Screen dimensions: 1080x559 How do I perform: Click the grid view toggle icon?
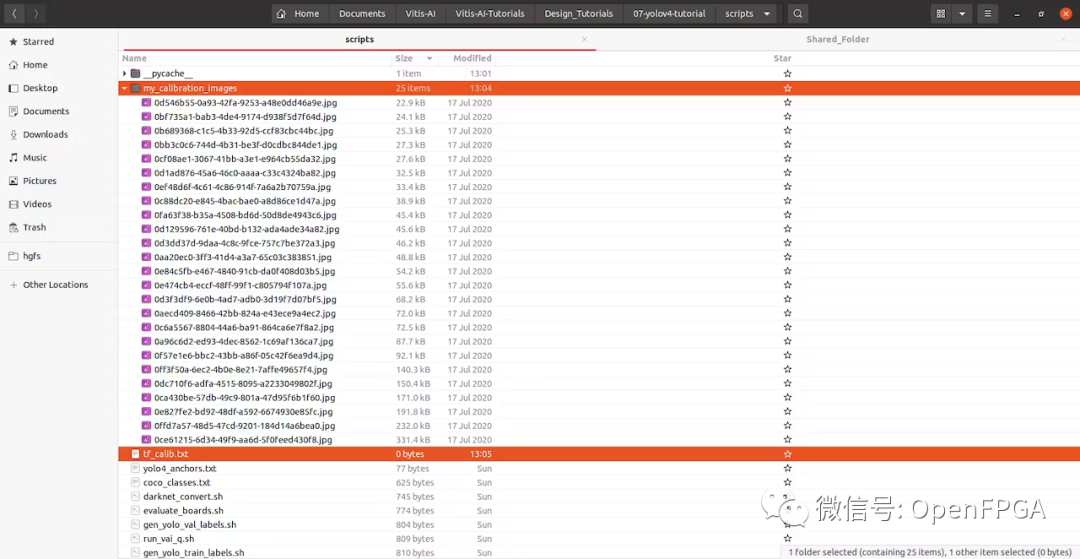pos(940,14)
